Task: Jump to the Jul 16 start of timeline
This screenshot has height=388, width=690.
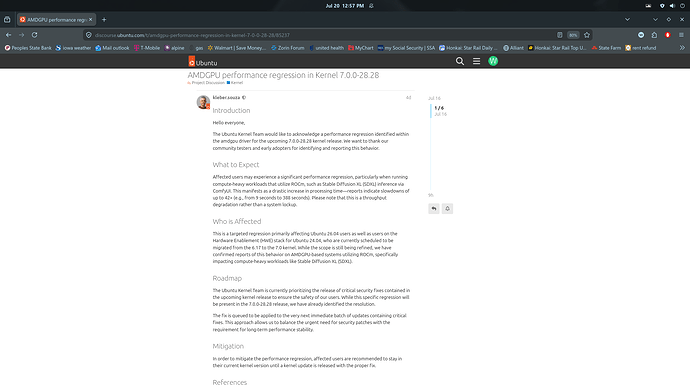Action: pyautogui.click(x=434, y=98)
